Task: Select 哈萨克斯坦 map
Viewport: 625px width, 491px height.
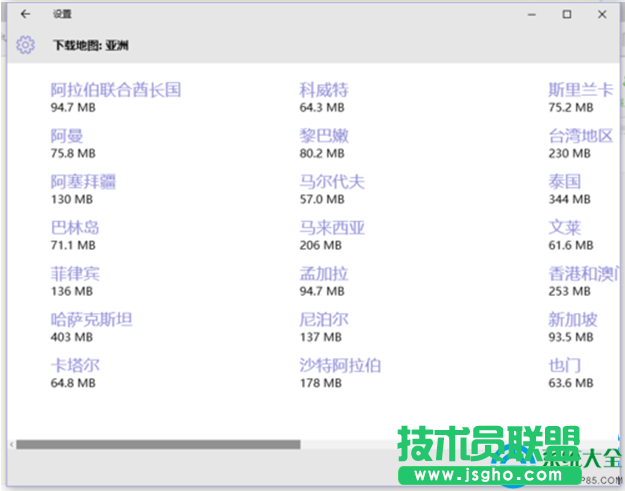Action: 91,319
